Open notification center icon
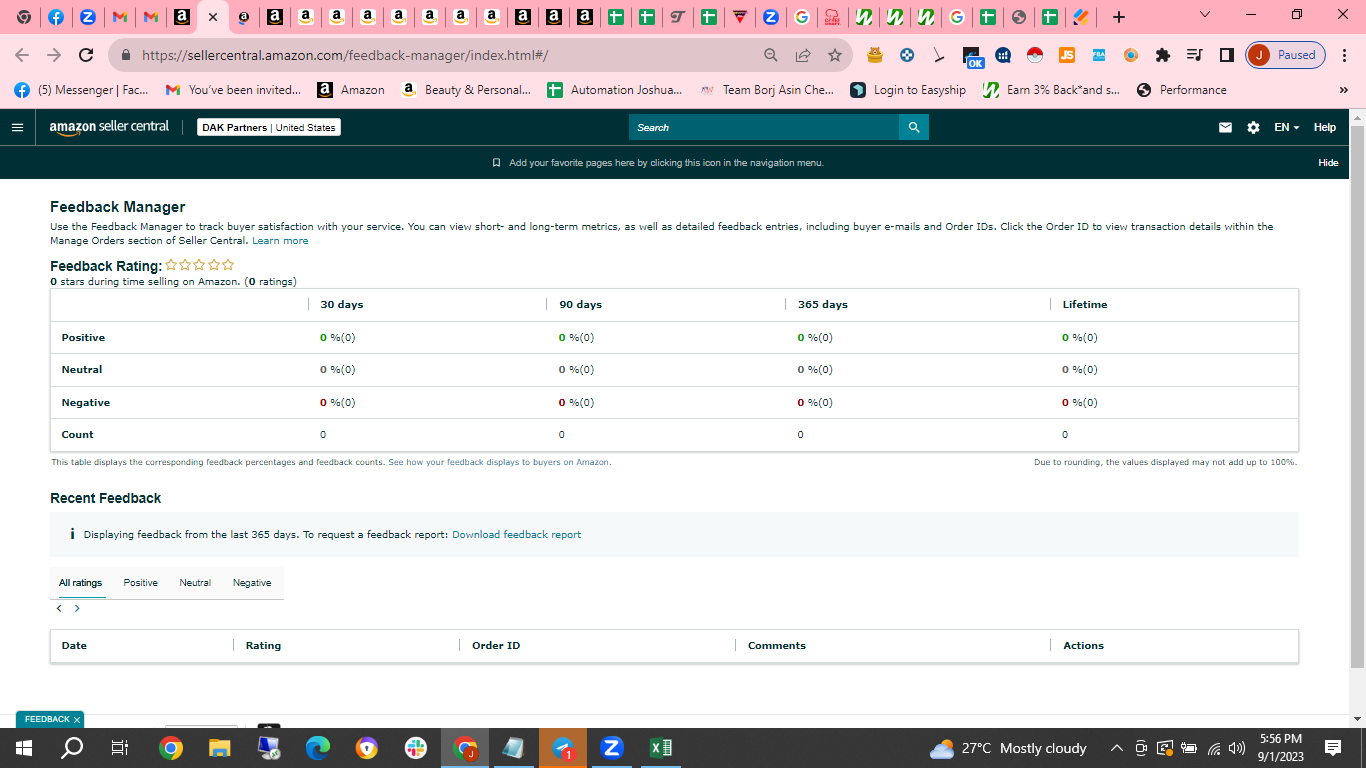This screenshot has width=1366, height=768. coord(1333,748)
